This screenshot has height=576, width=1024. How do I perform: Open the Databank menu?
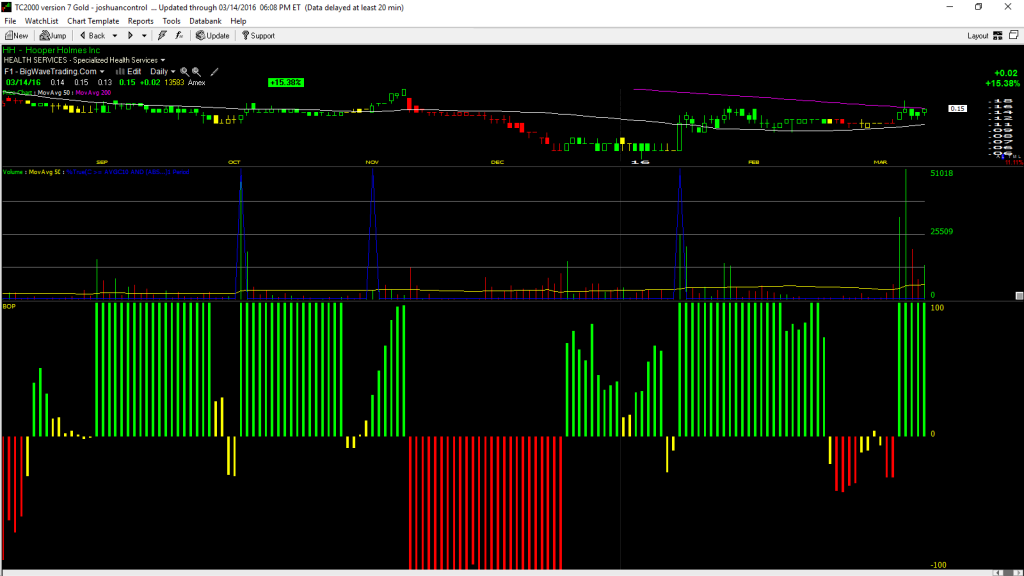click(x=205, y=21)
